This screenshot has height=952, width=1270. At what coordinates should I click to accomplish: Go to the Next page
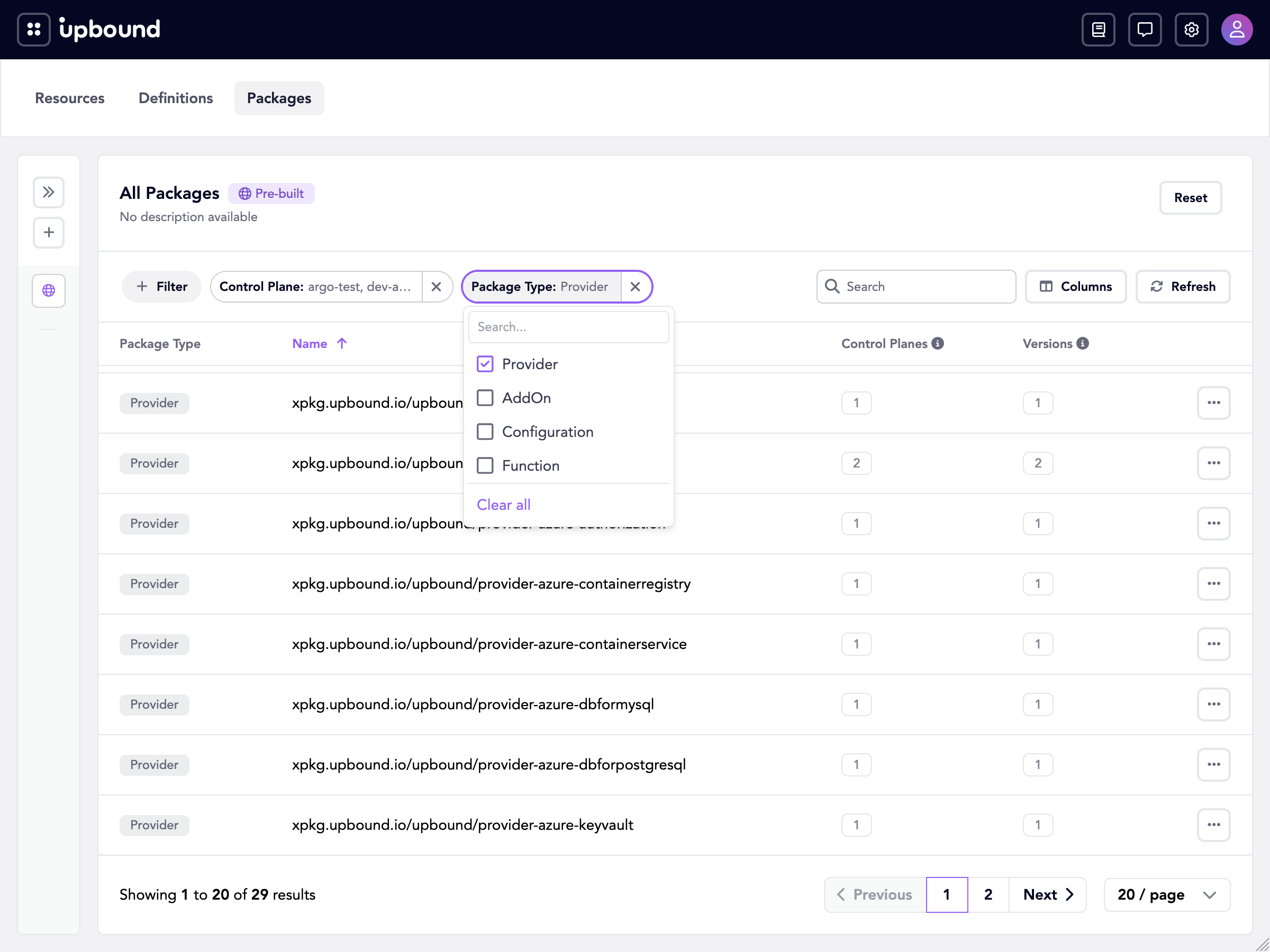tap(1048, 895)
